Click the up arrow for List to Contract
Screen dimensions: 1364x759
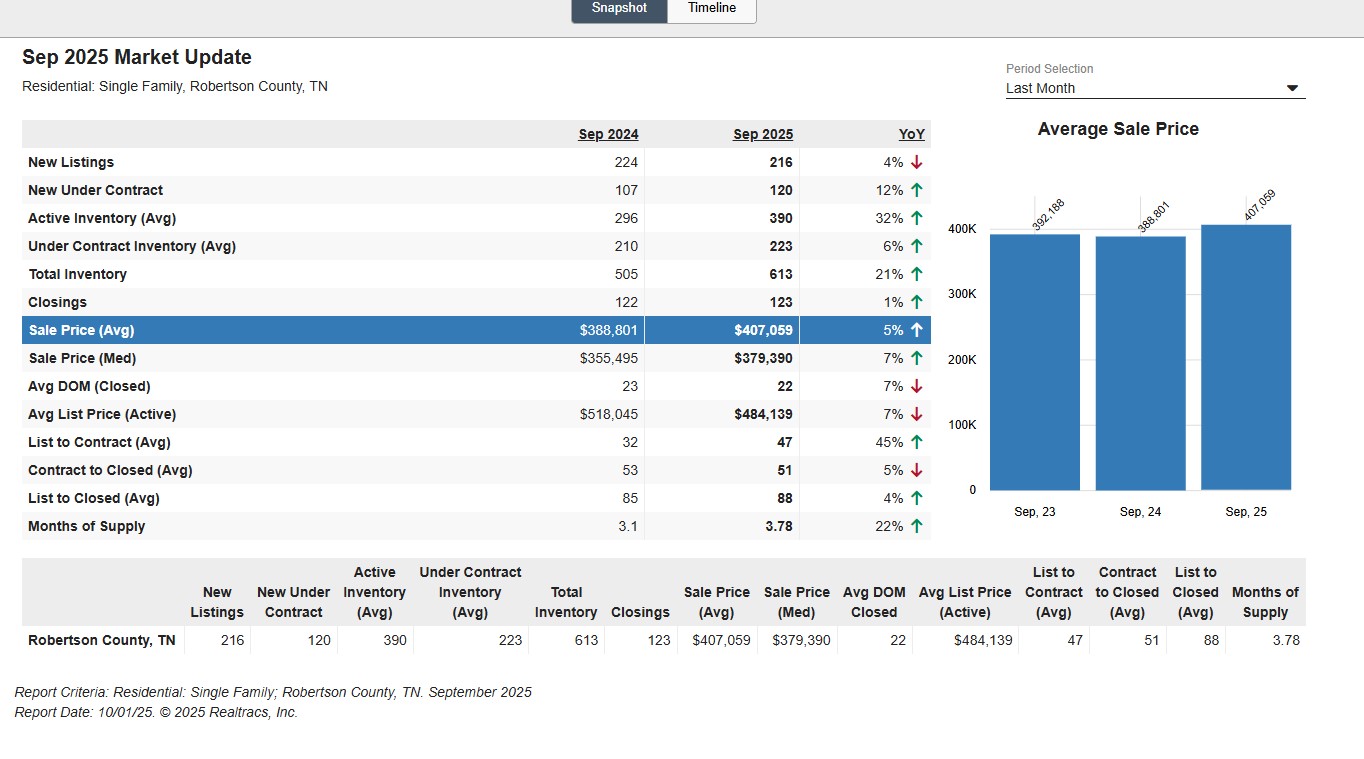916,442
